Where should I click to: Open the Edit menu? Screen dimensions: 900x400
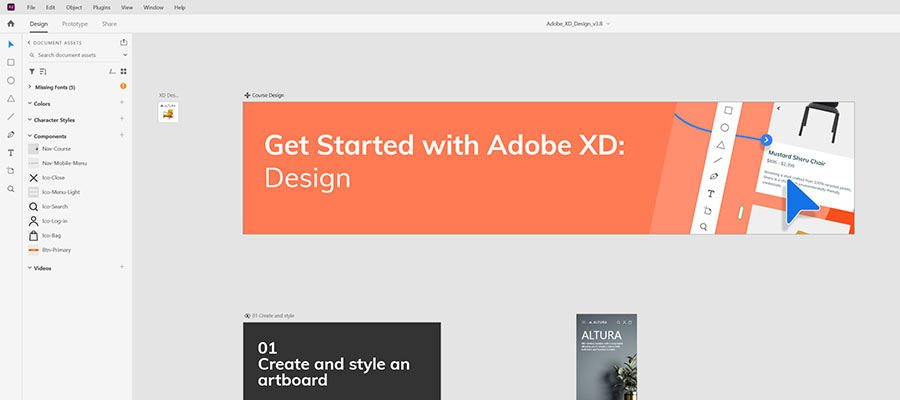(x=51, y=7)
